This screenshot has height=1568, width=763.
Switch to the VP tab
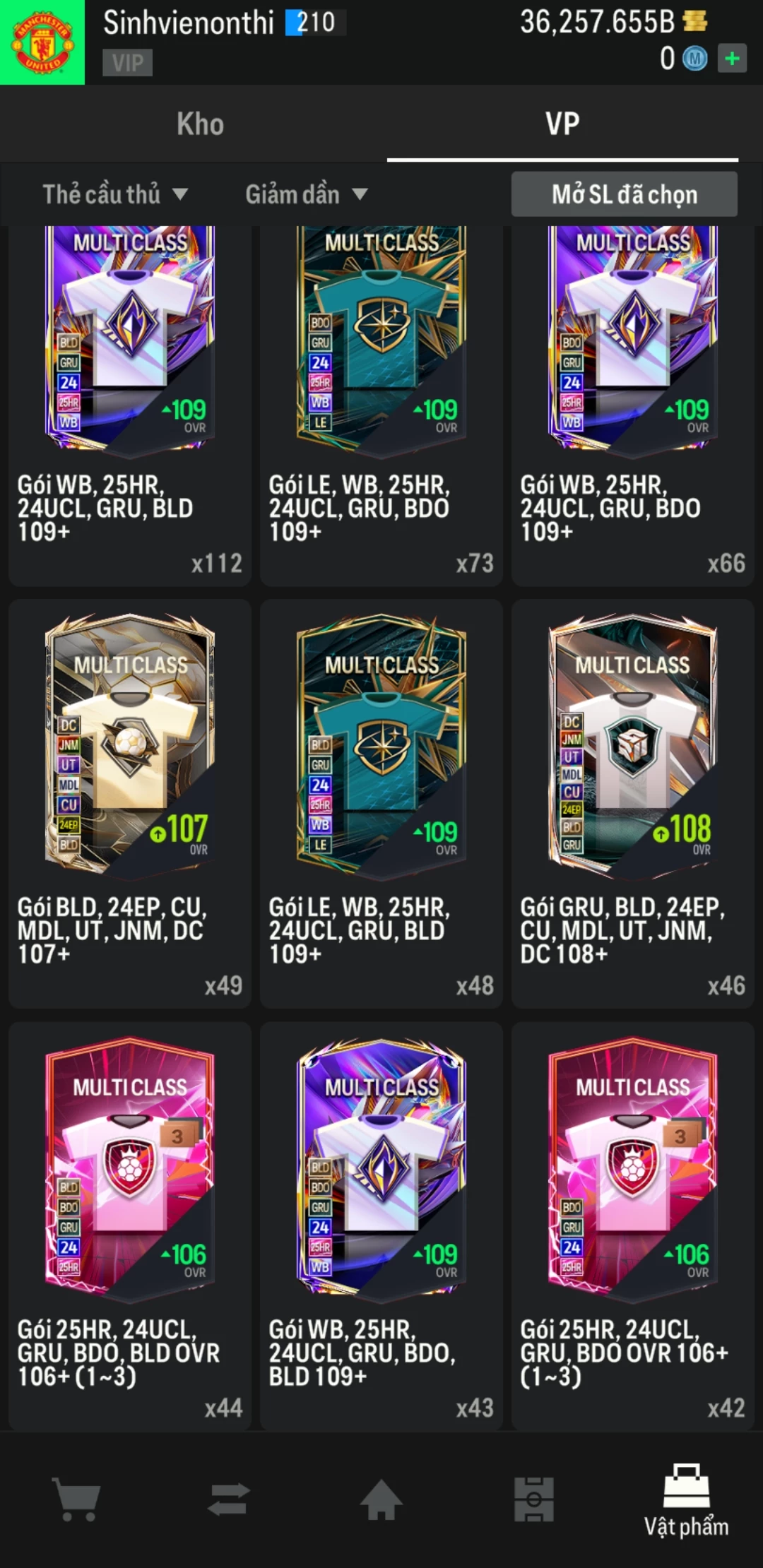pyautogui.click(x=562, y=124)
